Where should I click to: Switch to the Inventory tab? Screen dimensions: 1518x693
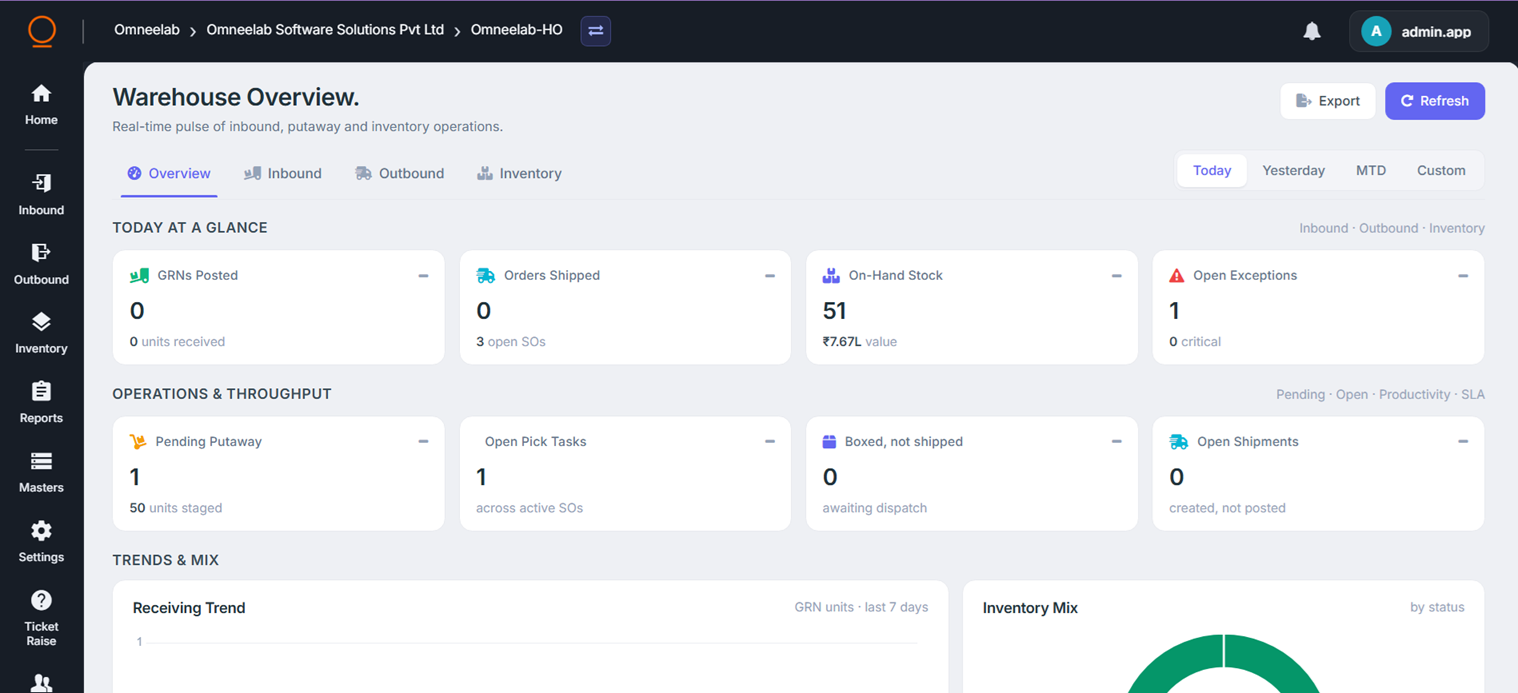(x=519, y=174)
